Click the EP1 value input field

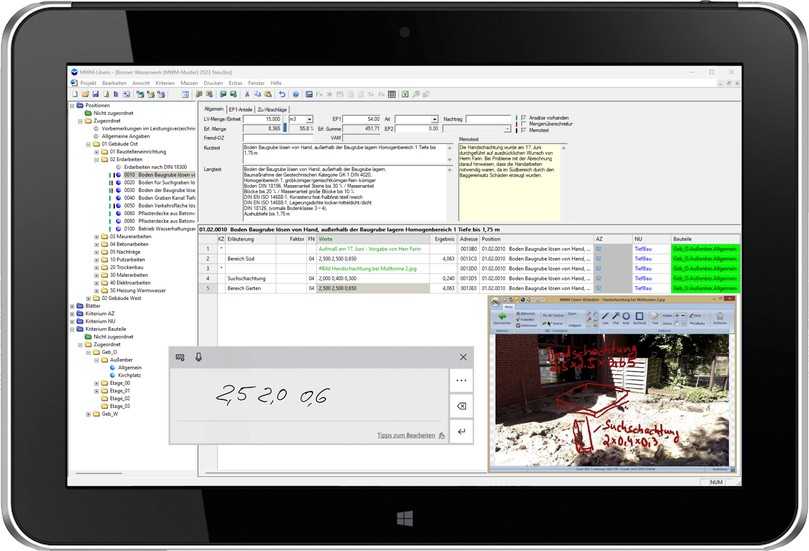362,119
